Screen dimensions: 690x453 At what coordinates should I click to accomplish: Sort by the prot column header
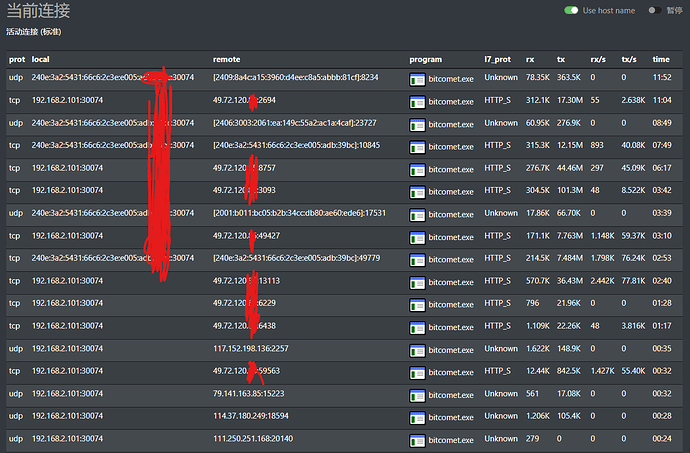[x=17, y=59]
